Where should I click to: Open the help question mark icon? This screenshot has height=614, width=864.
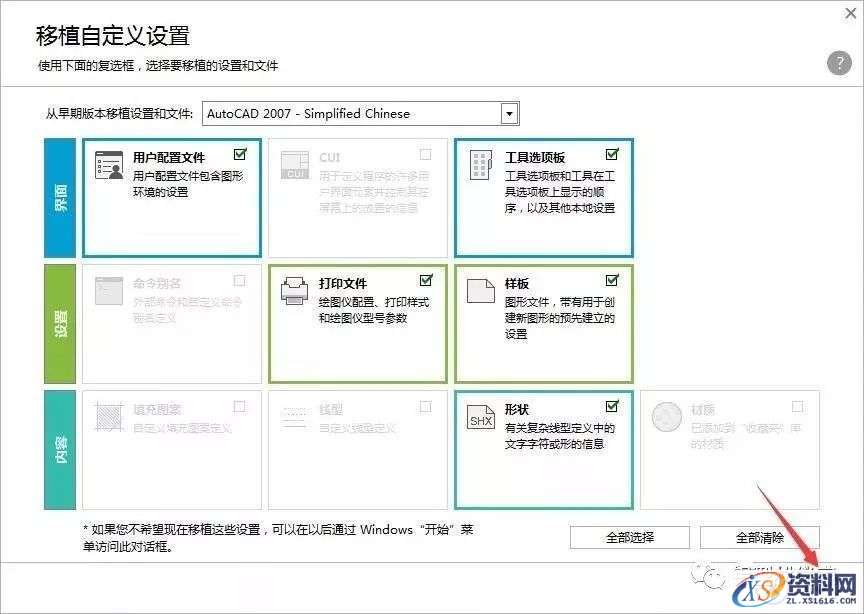coord(838,63)
